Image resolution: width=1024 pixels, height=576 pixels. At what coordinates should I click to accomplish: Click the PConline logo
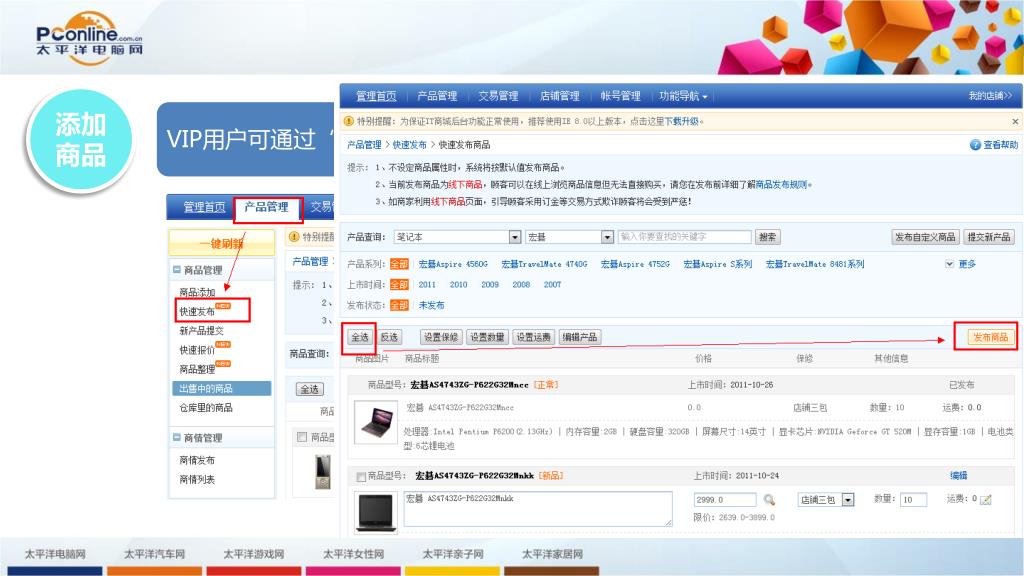pyautogui.click(x=89, y=39)
